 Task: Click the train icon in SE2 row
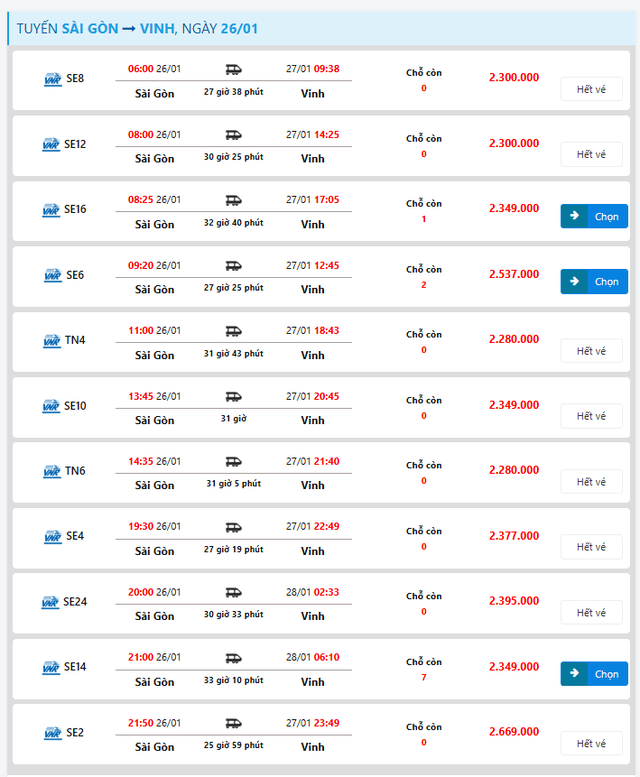click(x=233, y=724)
